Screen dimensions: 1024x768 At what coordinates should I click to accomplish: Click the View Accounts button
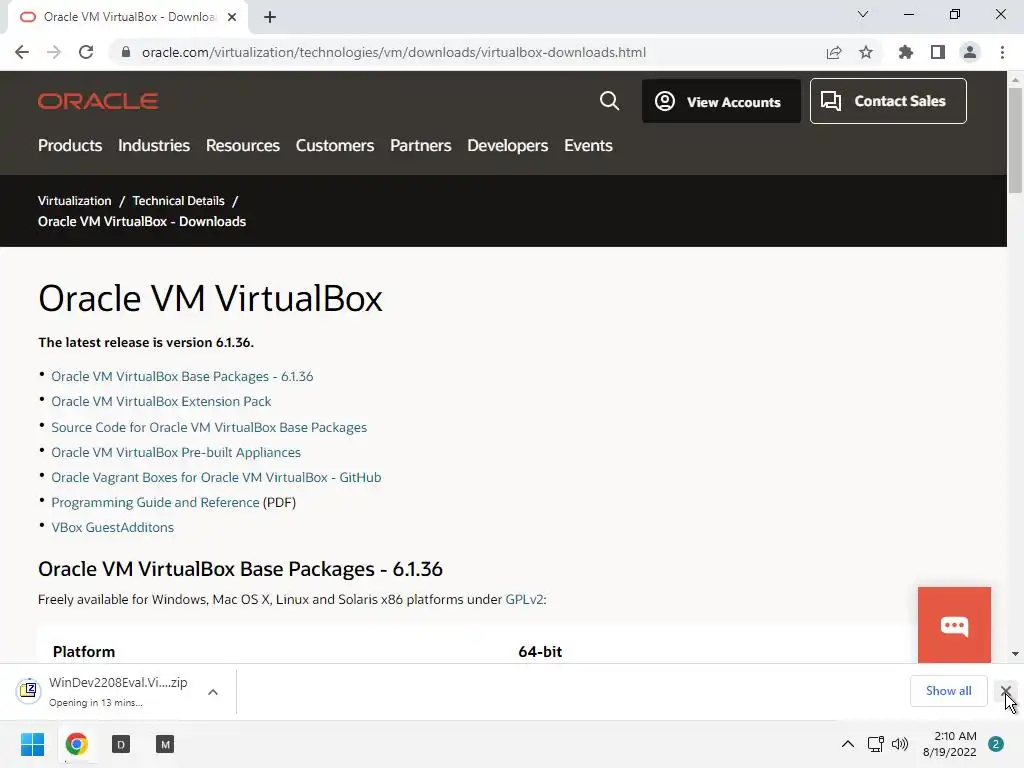click(x=721, y=101)
